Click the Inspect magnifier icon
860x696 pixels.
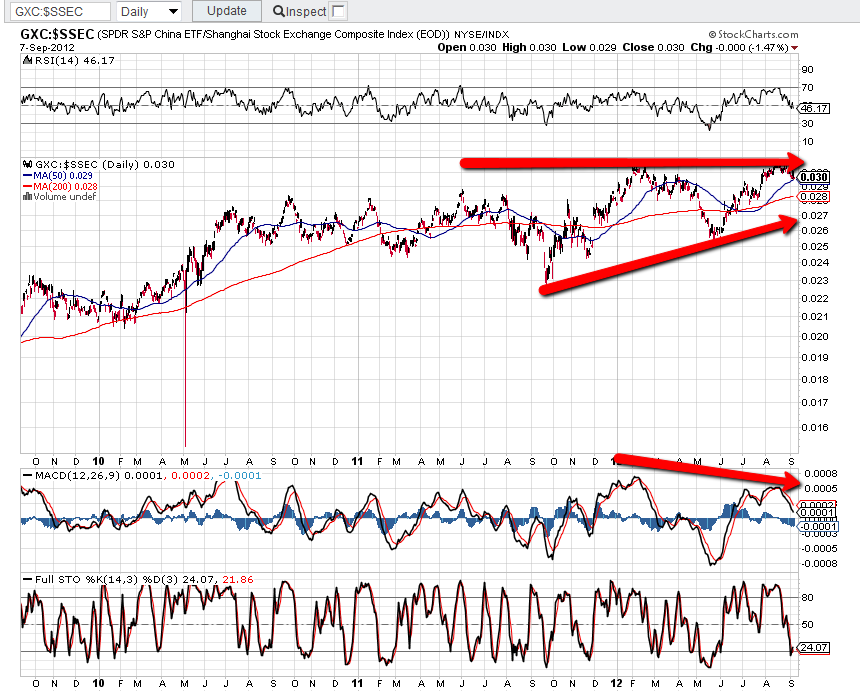[278, 11]
